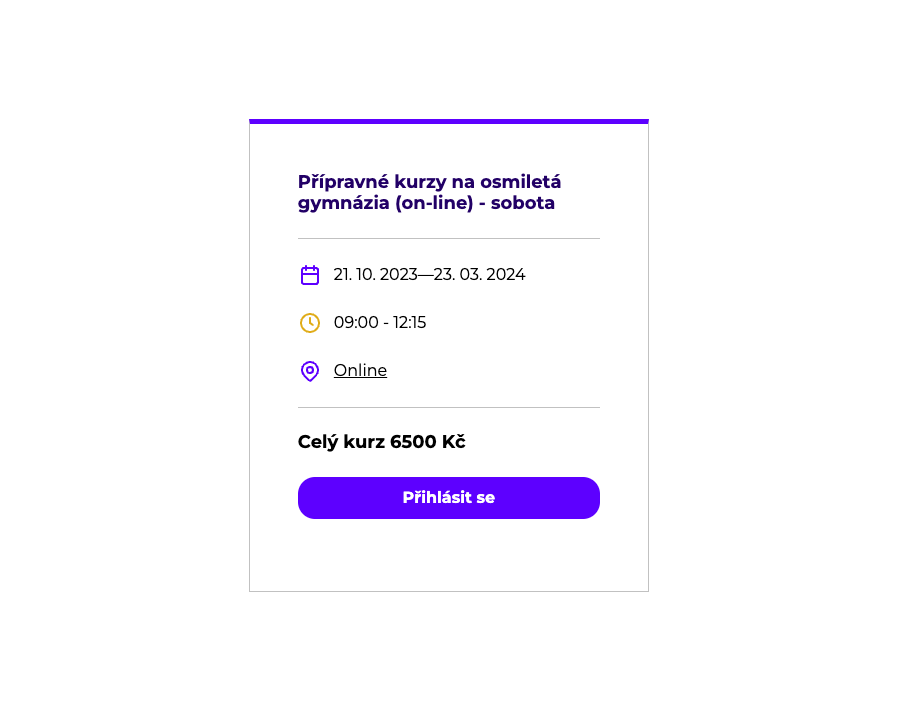The image size is (900, 720).
Task: Click the 6500 Kč price amount
Action: click(428, 442)
